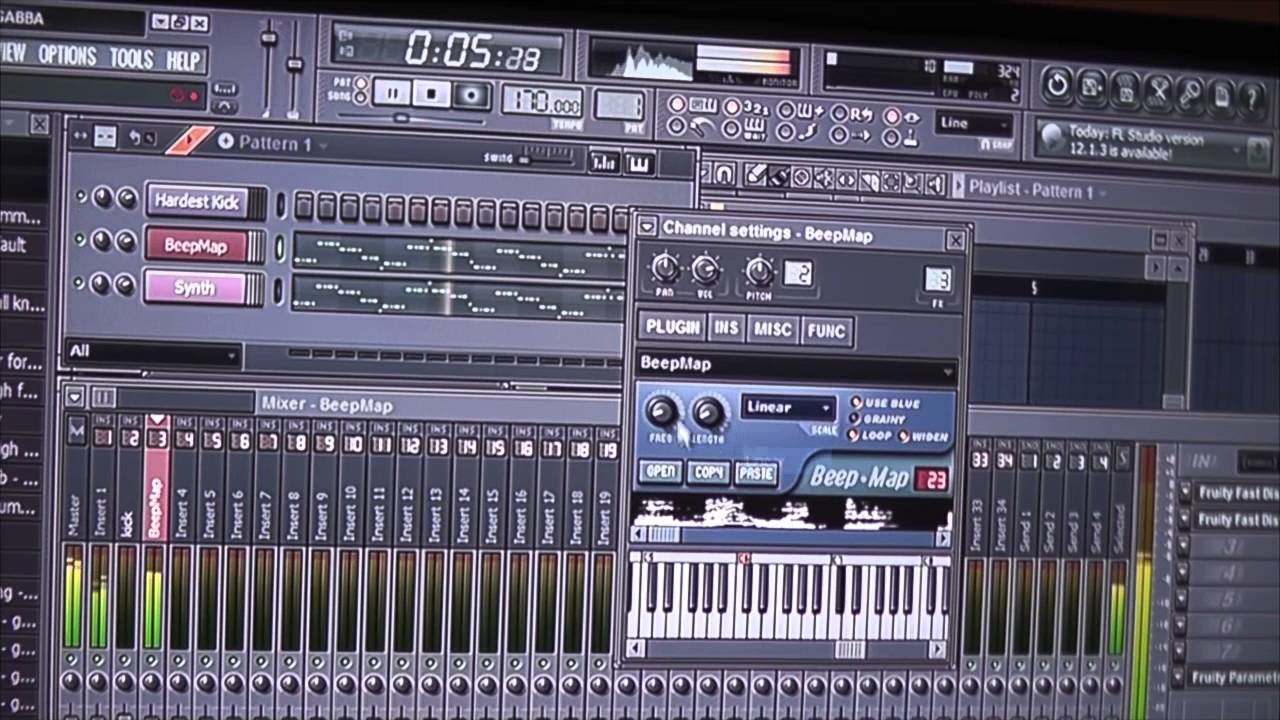Image resolution: width=1280 pixels, height=720 pixels.
Task: Arm the record button in the transport
Action: click(x=469, y=96)
